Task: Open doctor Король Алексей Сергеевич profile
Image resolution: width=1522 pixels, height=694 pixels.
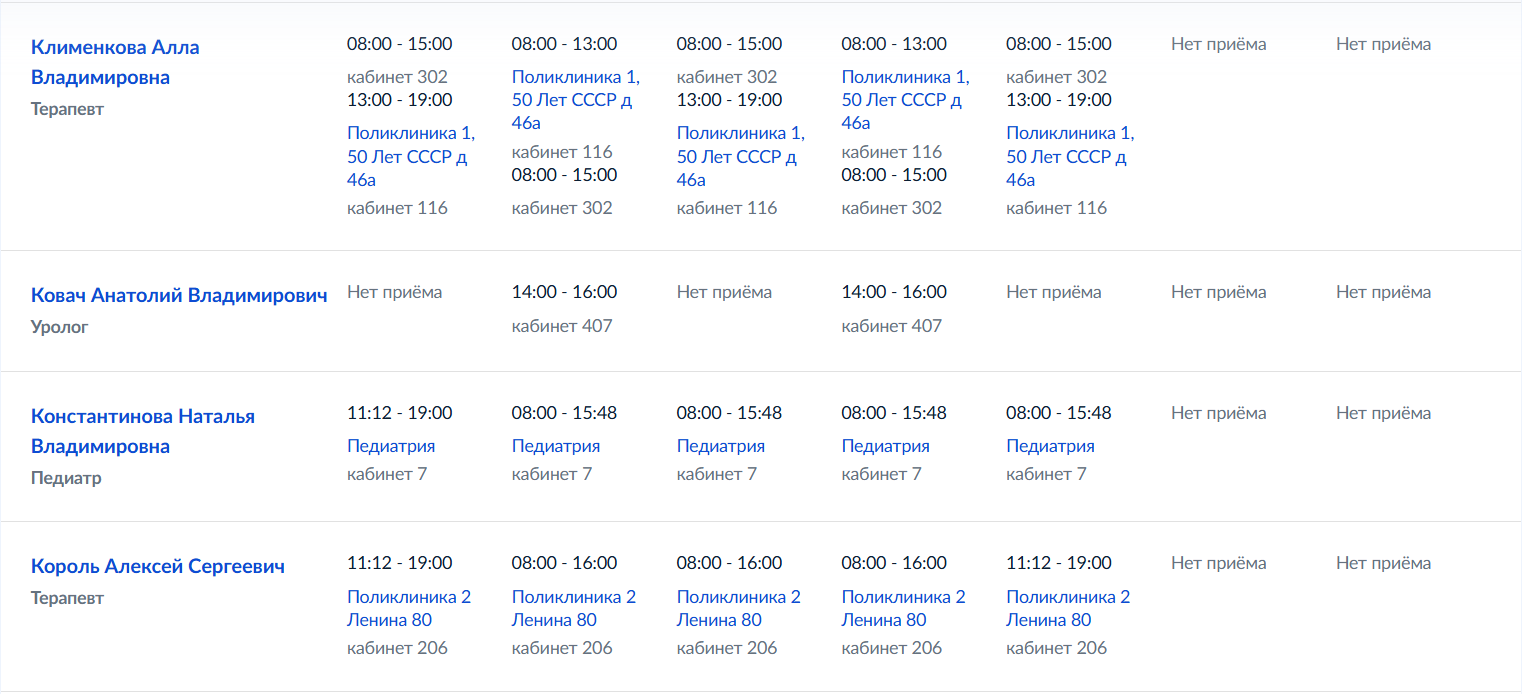Action: tap(158, 566)
